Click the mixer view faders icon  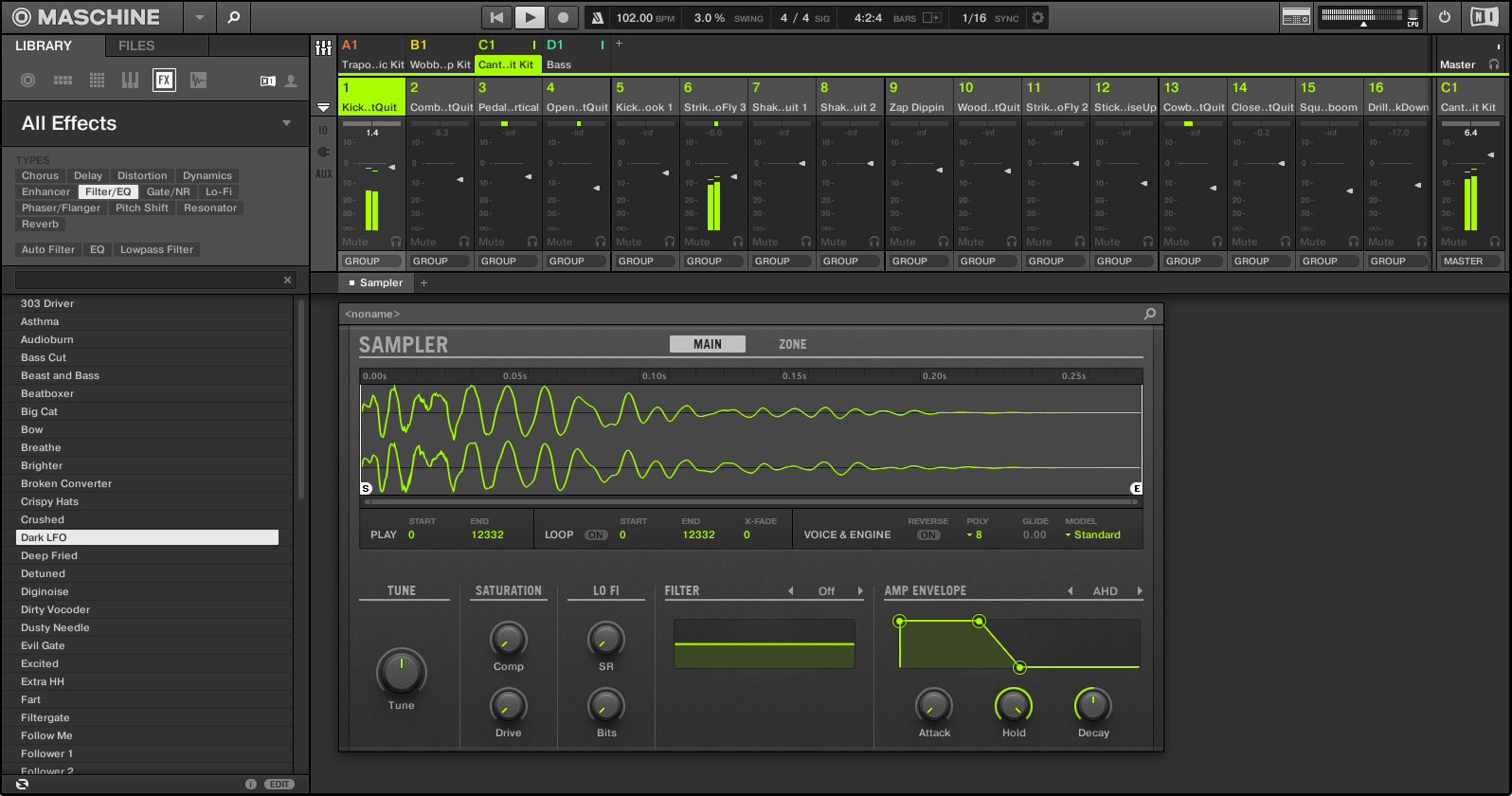(x=324, y=47)
